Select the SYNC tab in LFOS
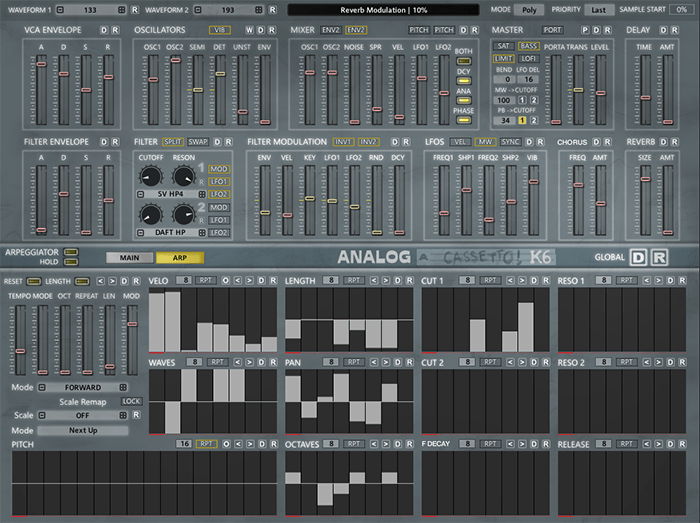Image resolution: width=700 pixels, height=523 pixels. pos(510,142)
